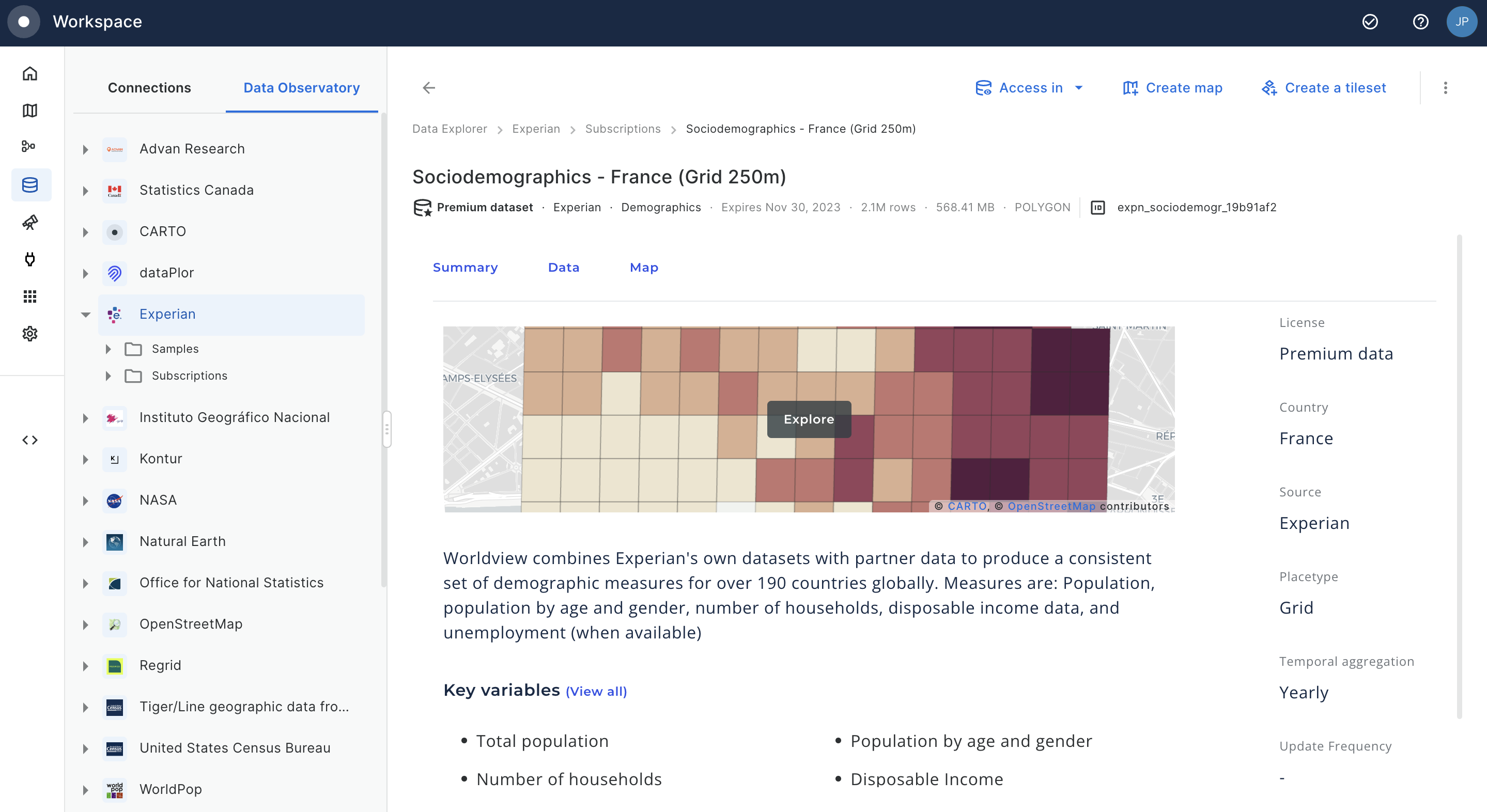The width and height of the screenshot is (1487, 812).
Task: Go to Experian breadcrumb link
Action: (536, 129)
